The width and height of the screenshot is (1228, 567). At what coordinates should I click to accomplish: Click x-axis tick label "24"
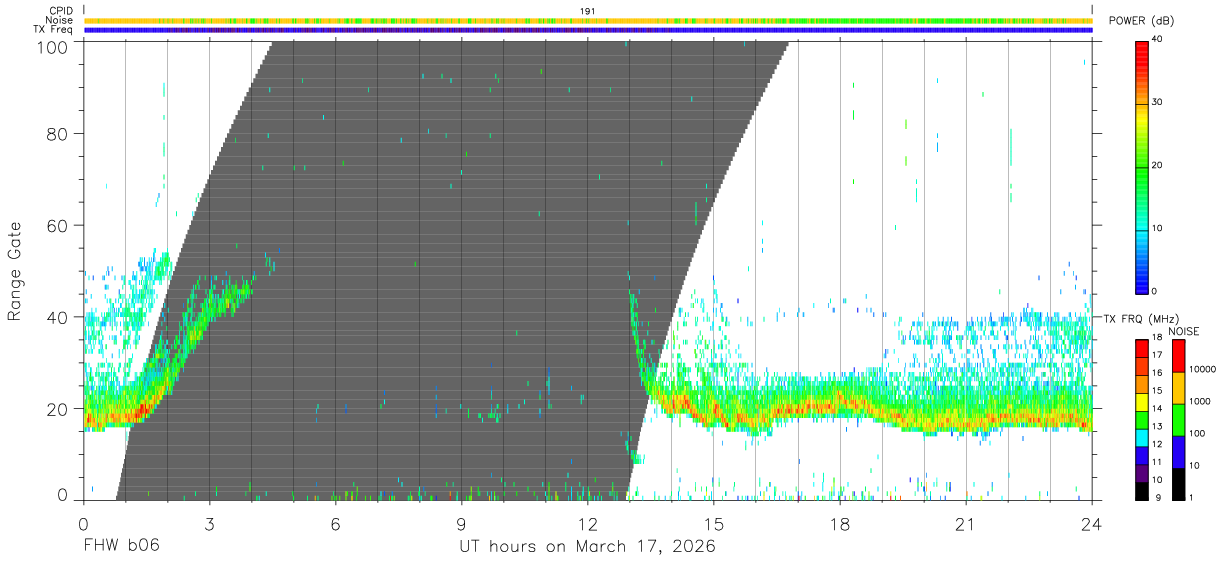1091,525
